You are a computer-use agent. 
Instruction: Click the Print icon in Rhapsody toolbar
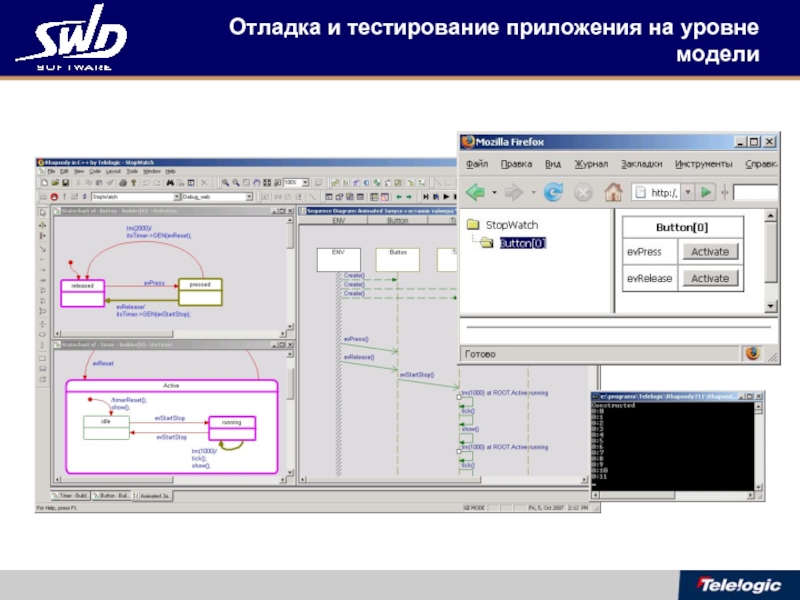pyautogui.click(x=123, y=183)
